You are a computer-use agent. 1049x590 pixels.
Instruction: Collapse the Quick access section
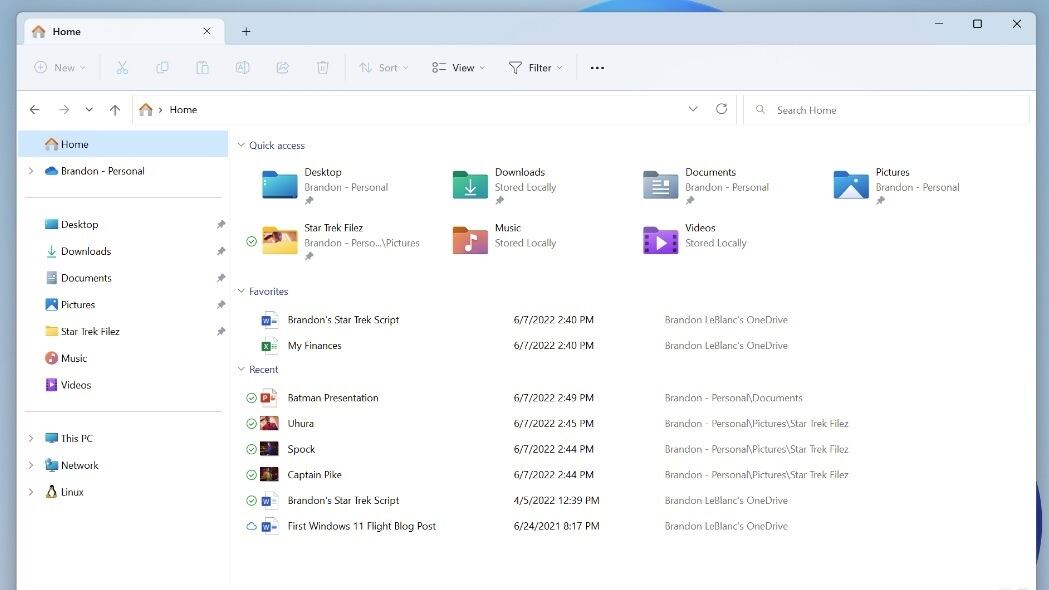241,146
